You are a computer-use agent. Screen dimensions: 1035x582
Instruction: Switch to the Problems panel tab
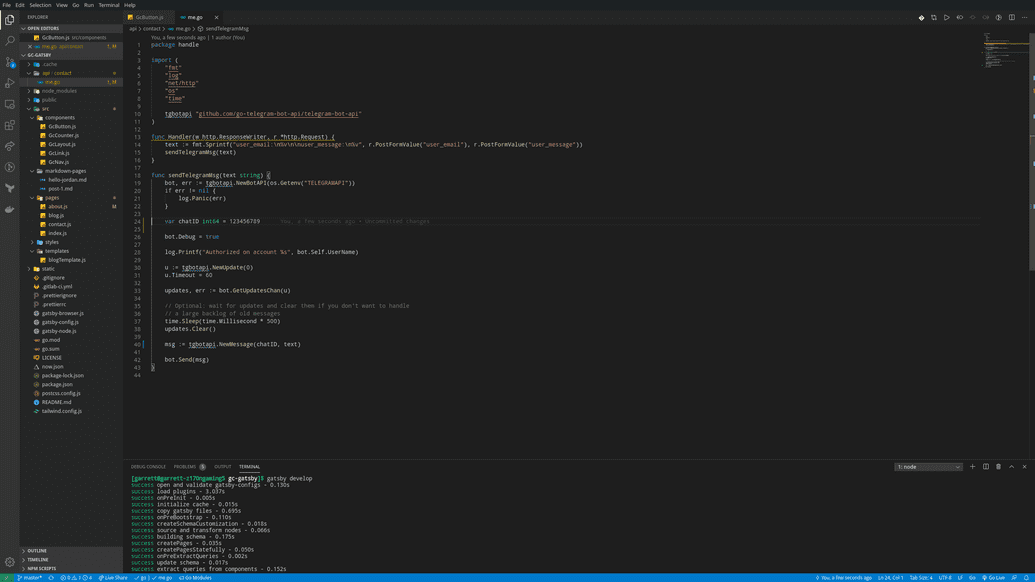coord(189,467)
